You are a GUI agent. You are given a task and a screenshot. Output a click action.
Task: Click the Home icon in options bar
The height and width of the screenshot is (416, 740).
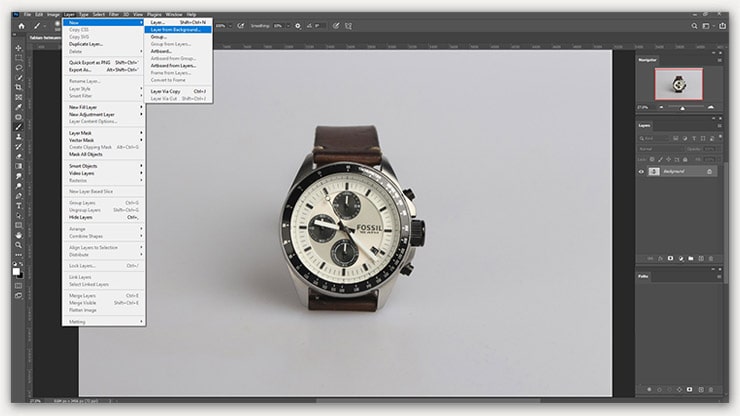pos(21,26)
